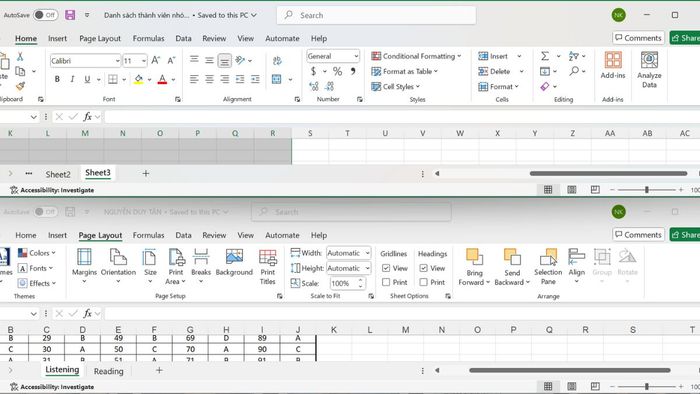
Task: Click the Print Titles button
Action: tap(268, 267)
